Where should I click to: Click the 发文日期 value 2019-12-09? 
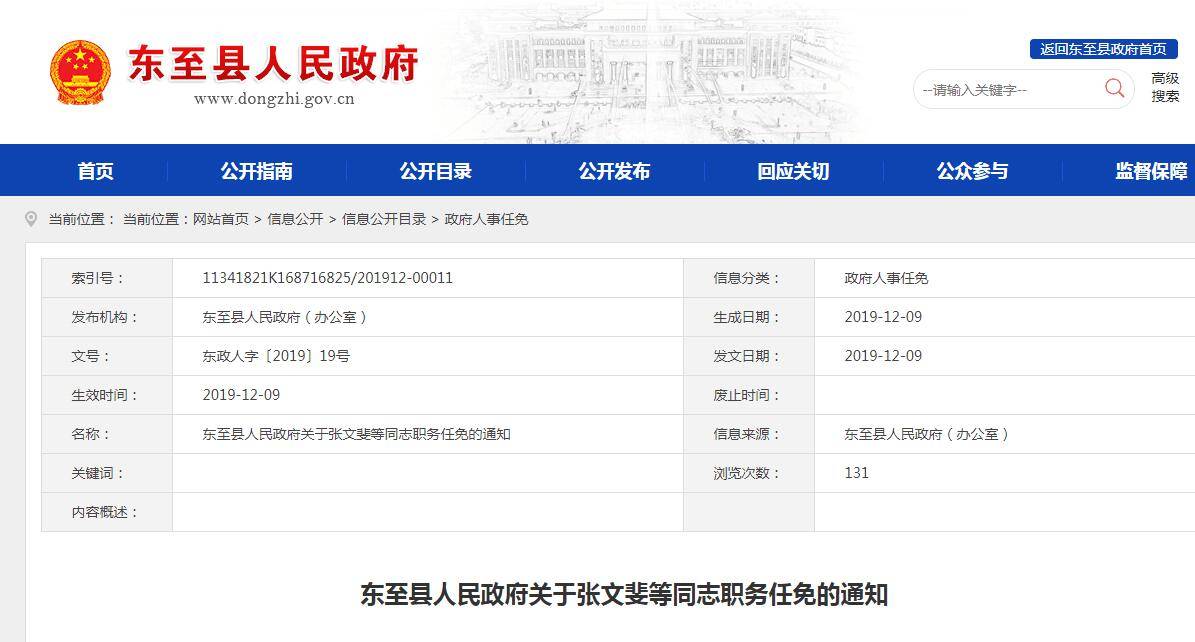[883, 355]
